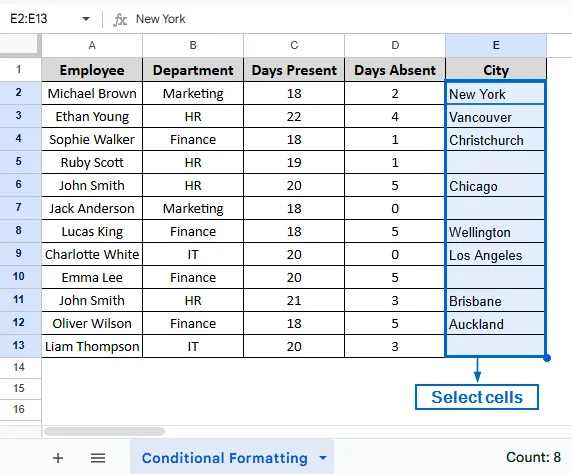Screen dimensions: 572x474
Task: Select the Ruby Scott cell
Action: 92,162
